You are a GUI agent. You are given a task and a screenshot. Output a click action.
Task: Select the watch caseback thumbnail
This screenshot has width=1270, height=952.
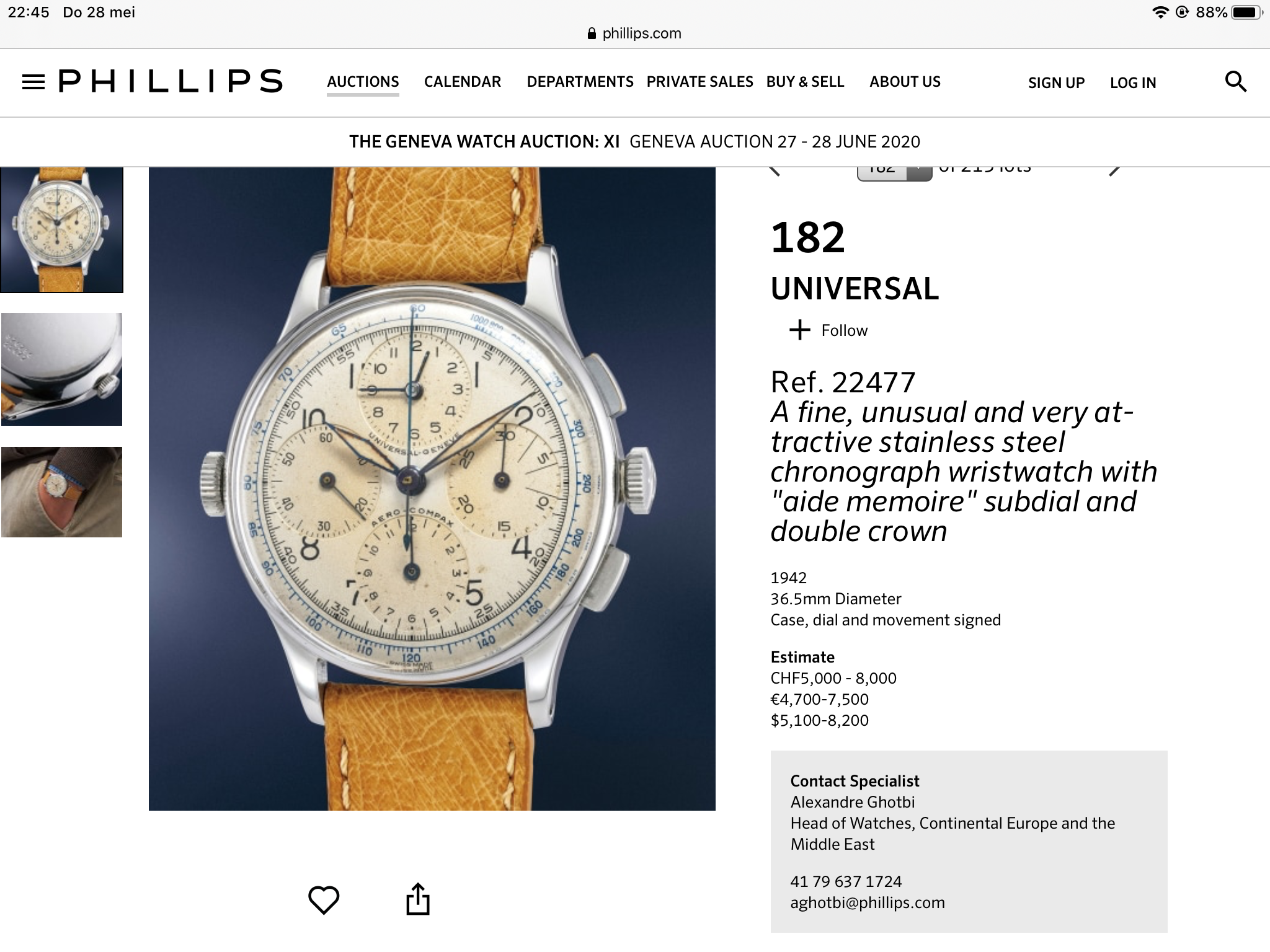pos(61,369)
